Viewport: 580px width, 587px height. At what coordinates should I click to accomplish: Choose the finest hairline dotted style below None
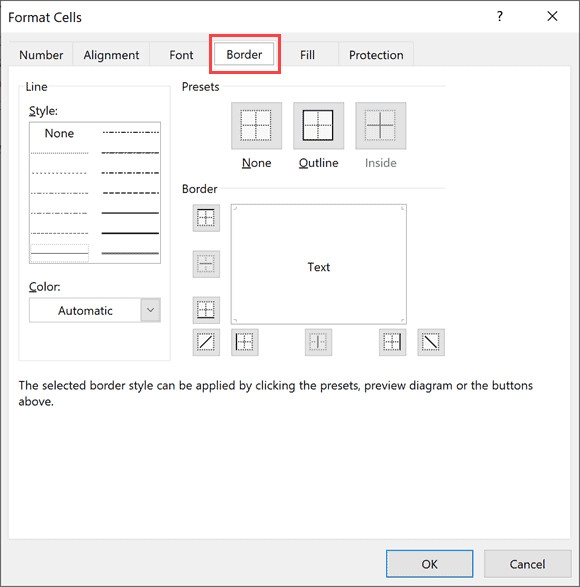(60, 153)
